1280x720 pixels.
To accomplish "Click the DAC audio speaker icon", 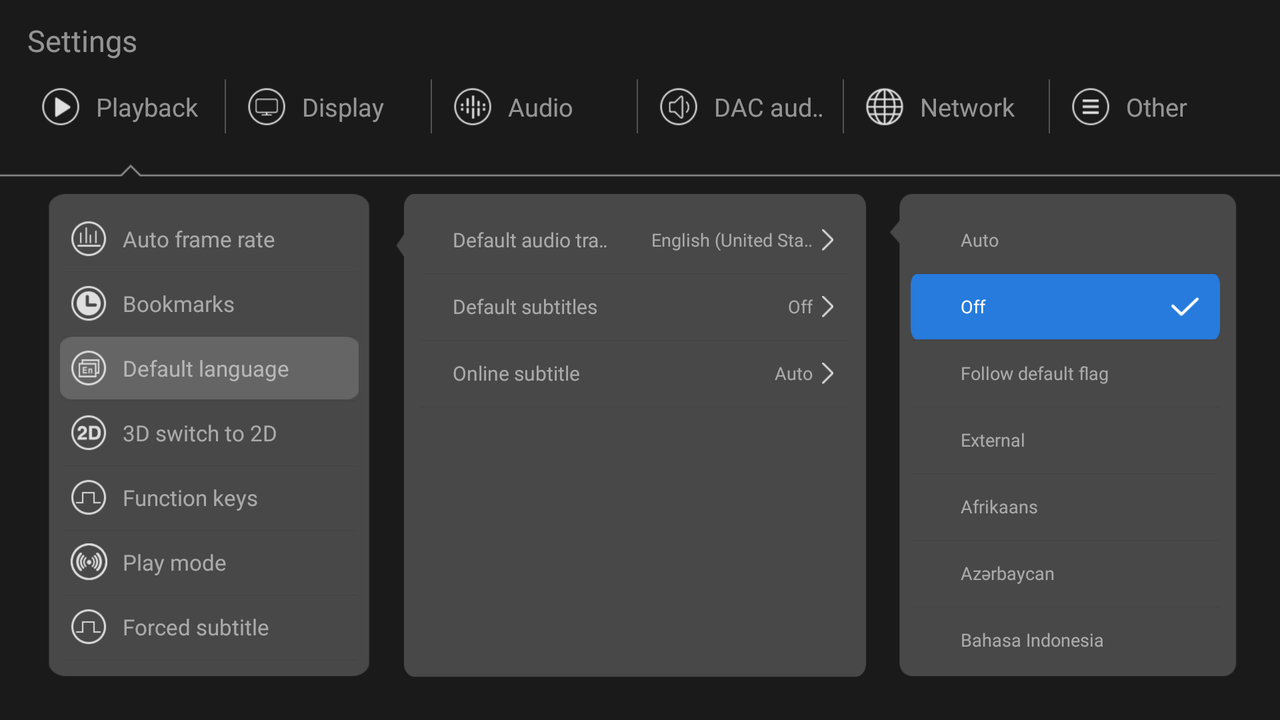I will click(679, 107).
